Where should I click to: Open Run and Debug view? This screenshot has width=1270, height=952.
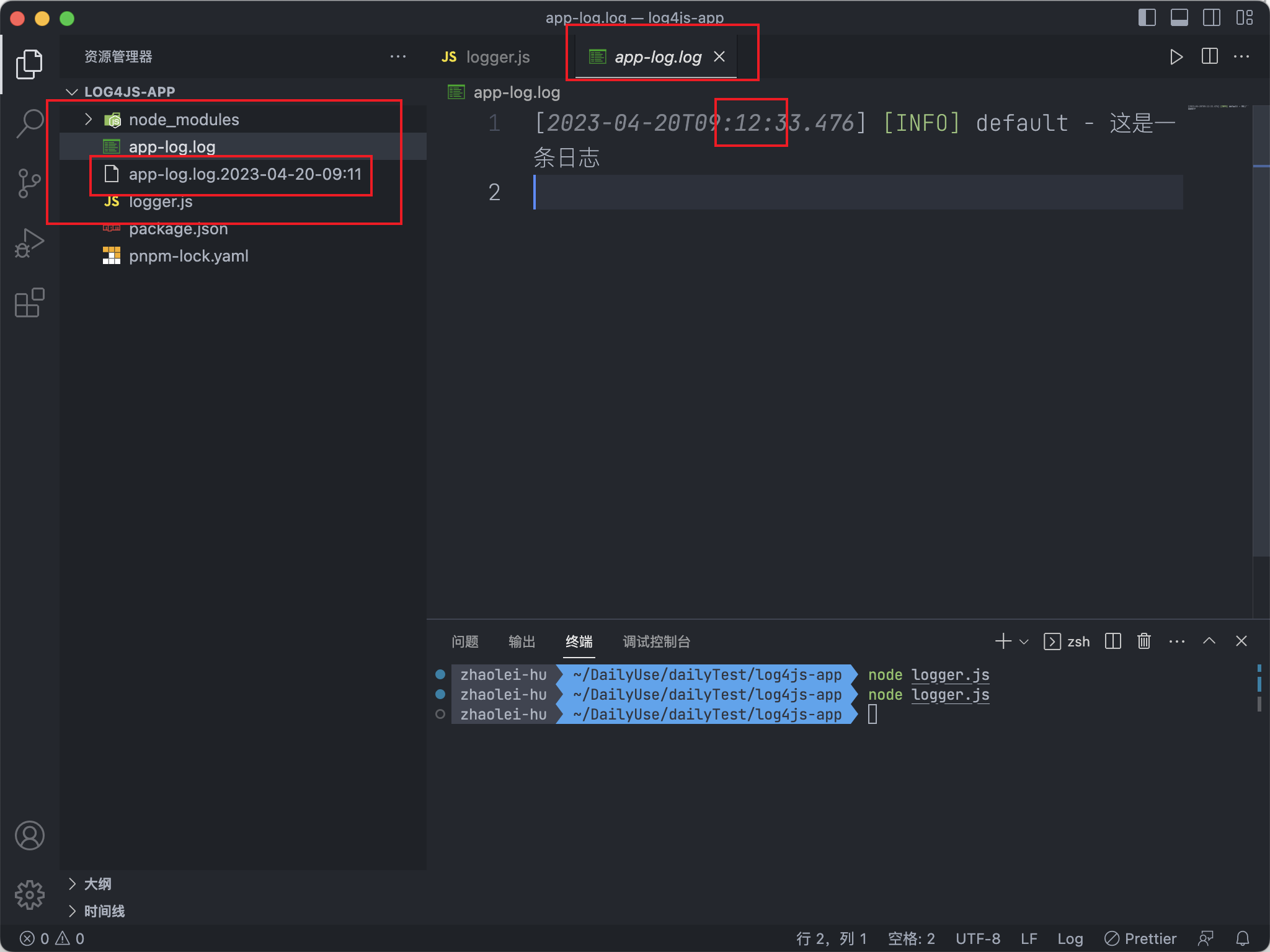pyautogui.click(x=29, y=243)
